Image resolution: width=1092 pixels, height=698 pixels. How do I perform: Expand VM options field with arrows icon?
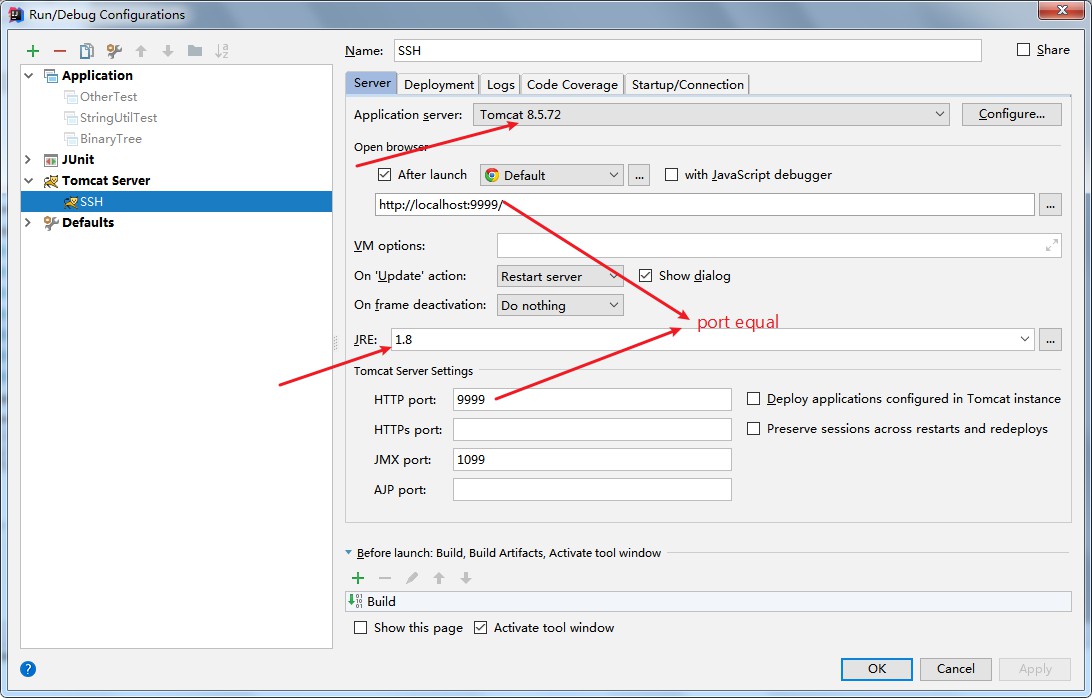[1052, 245]
